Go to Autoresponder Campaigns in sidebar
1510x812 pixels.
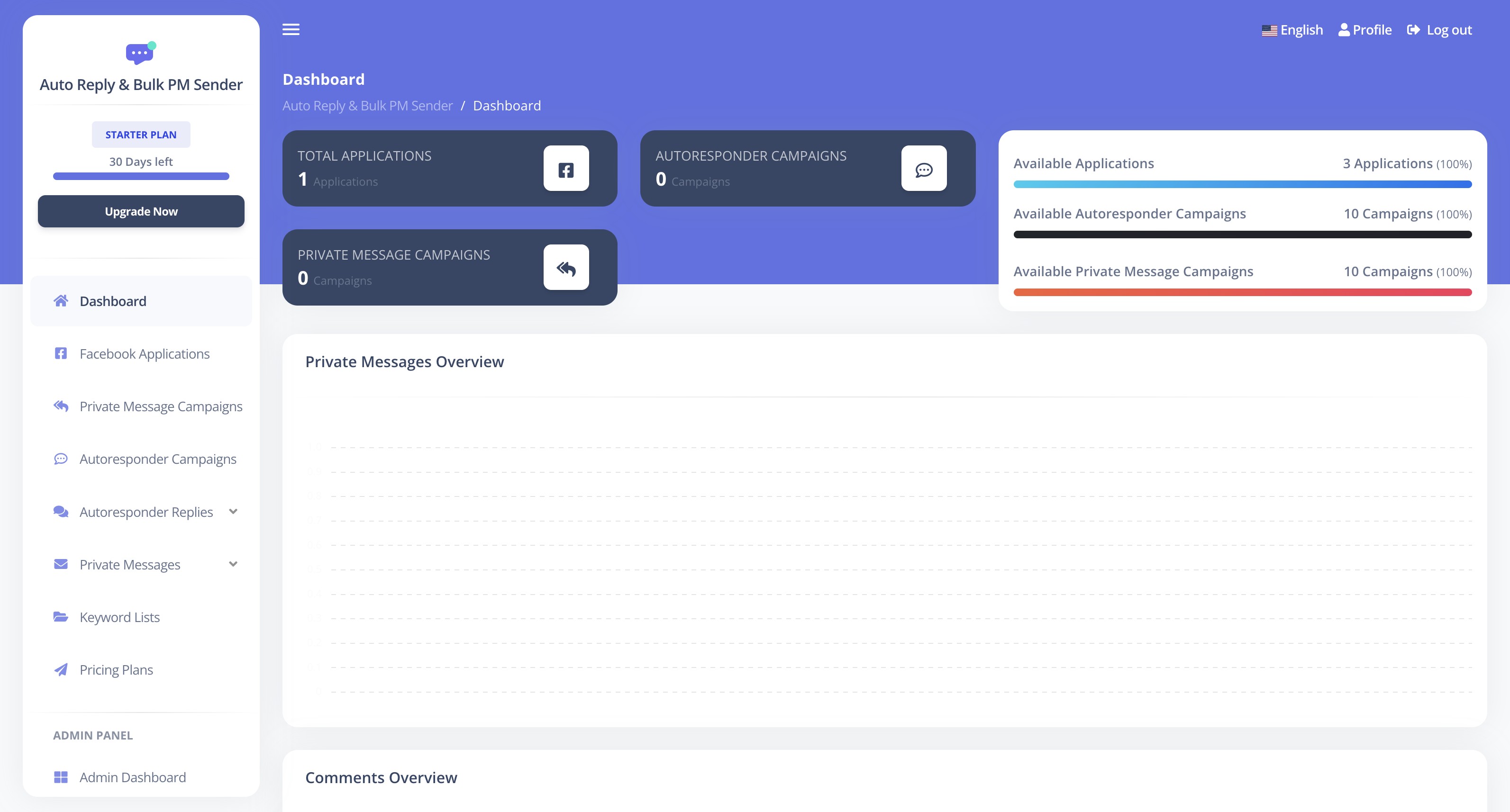(158, 459)
